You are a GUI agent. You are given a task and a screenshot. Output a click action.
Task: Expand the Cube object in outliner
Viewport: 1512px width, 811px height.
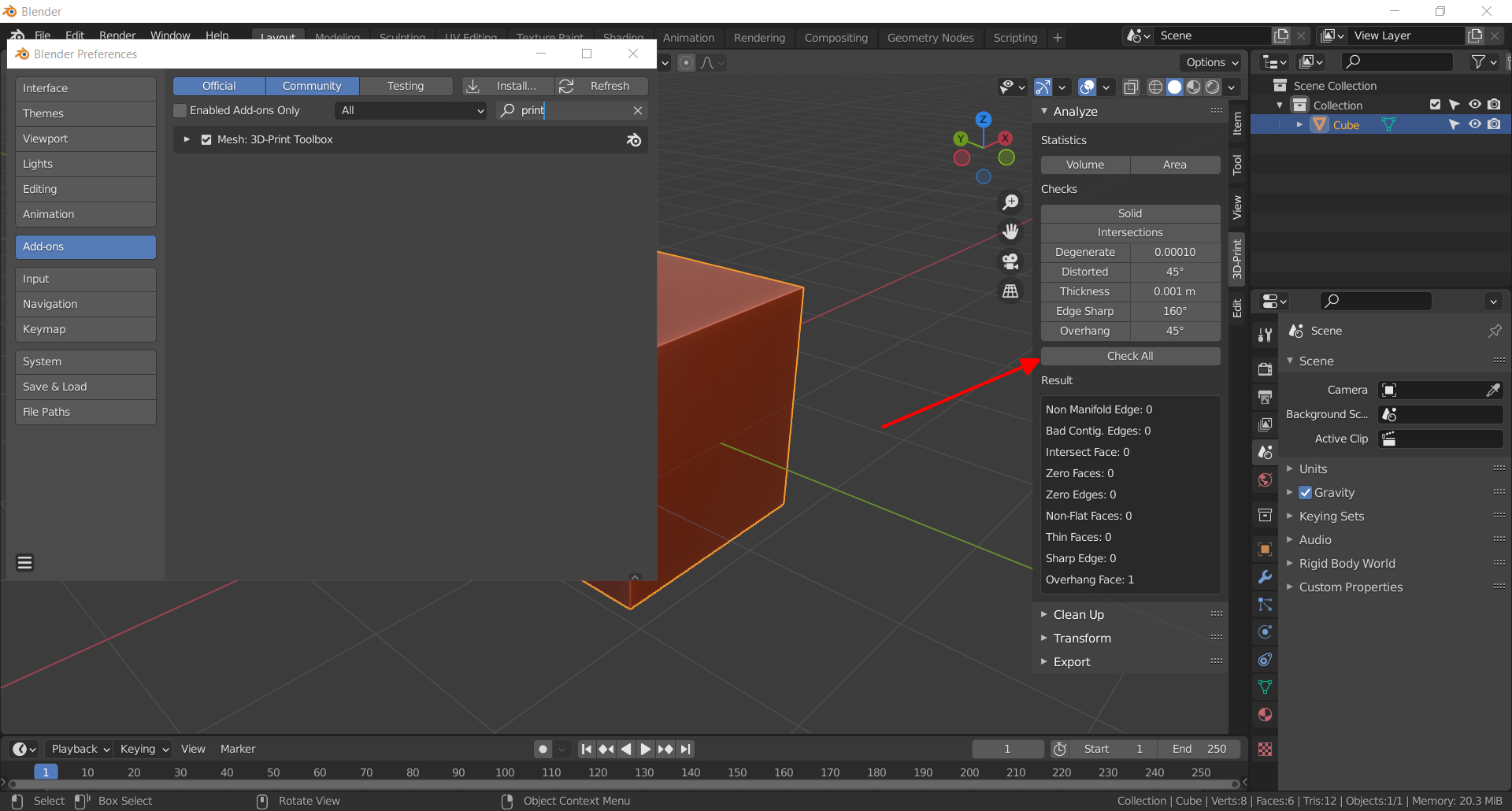coord(1299,124)
